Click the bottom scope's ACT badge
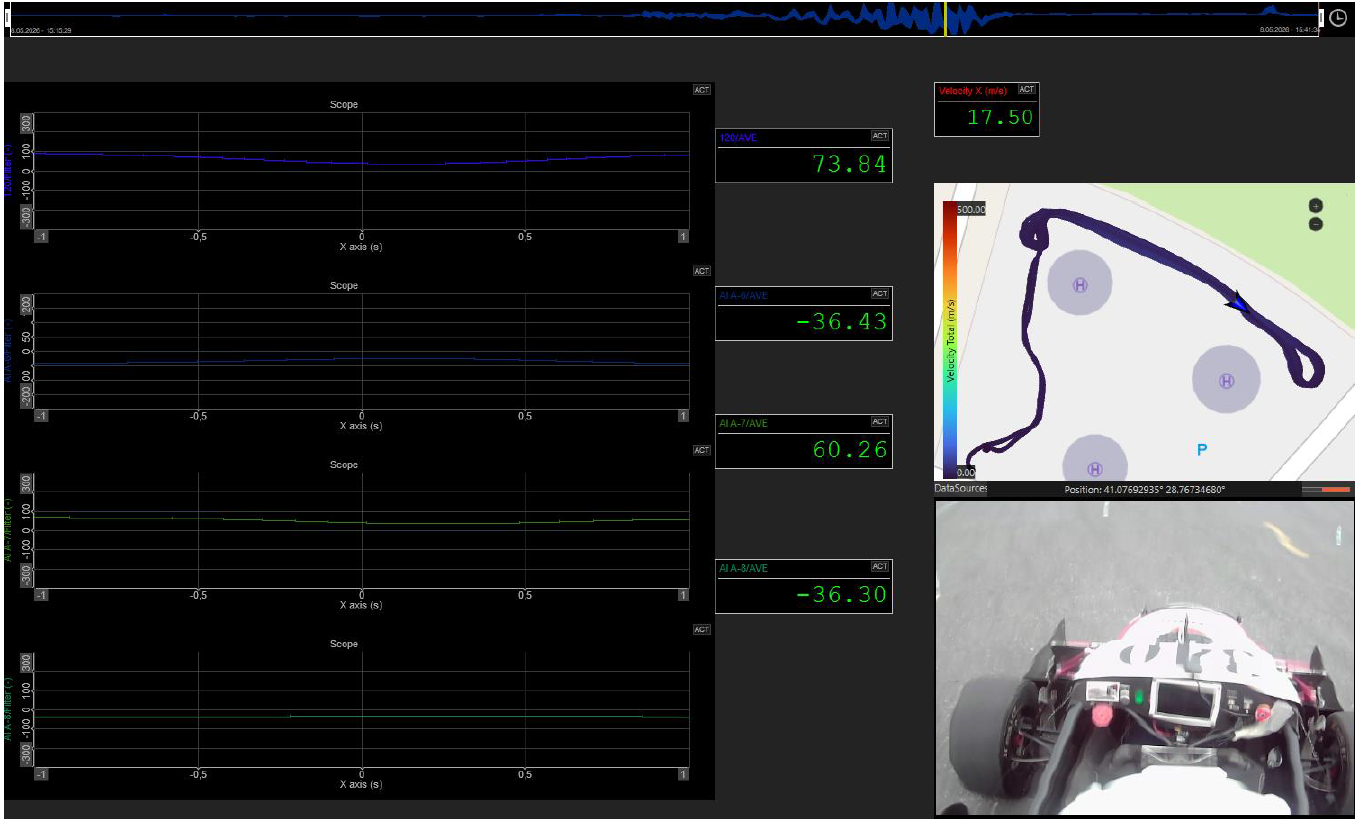 tap(702, 630)
